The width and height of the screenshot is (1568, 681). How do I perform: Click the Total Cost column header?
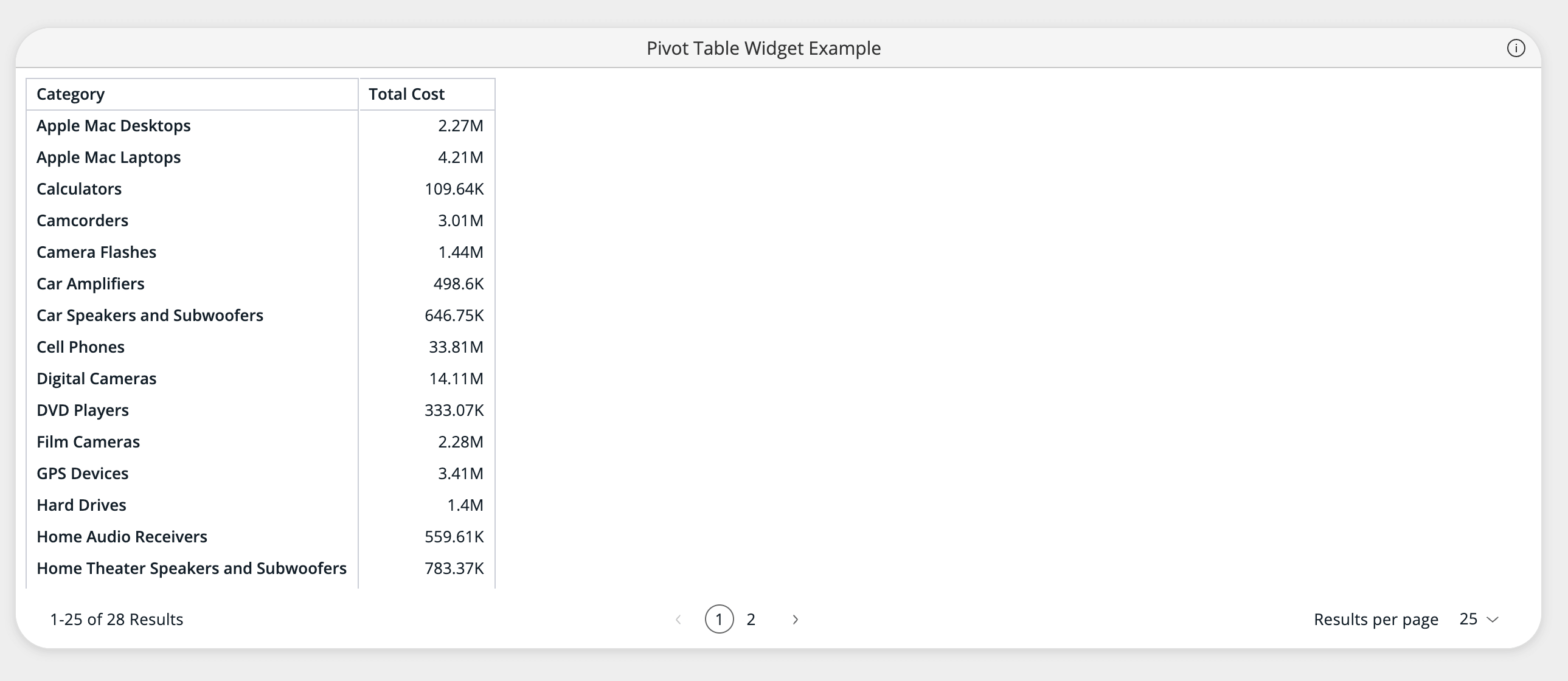407,94
